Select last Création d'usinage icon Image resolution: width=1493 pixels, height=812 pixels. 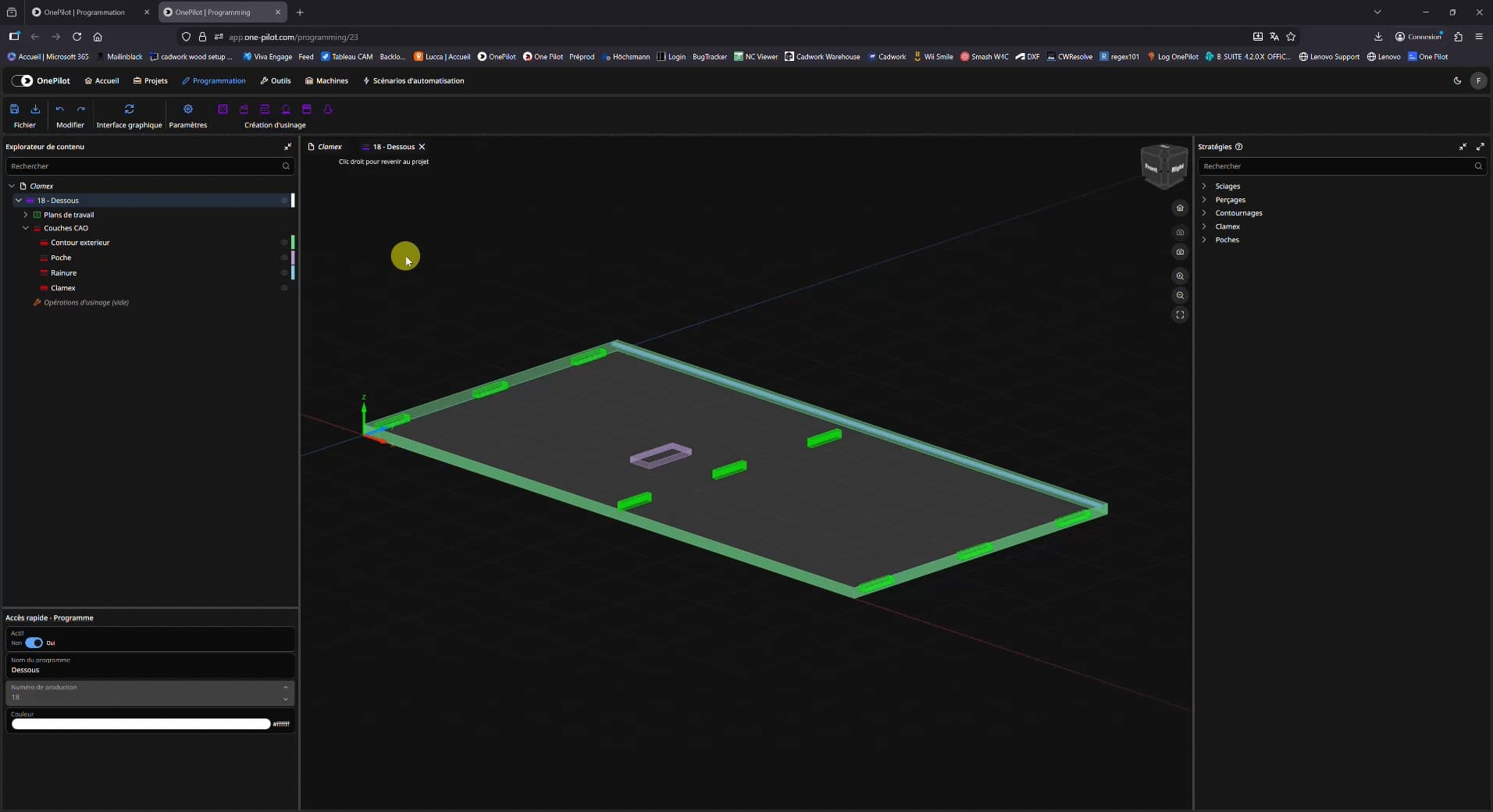[328, 109]
